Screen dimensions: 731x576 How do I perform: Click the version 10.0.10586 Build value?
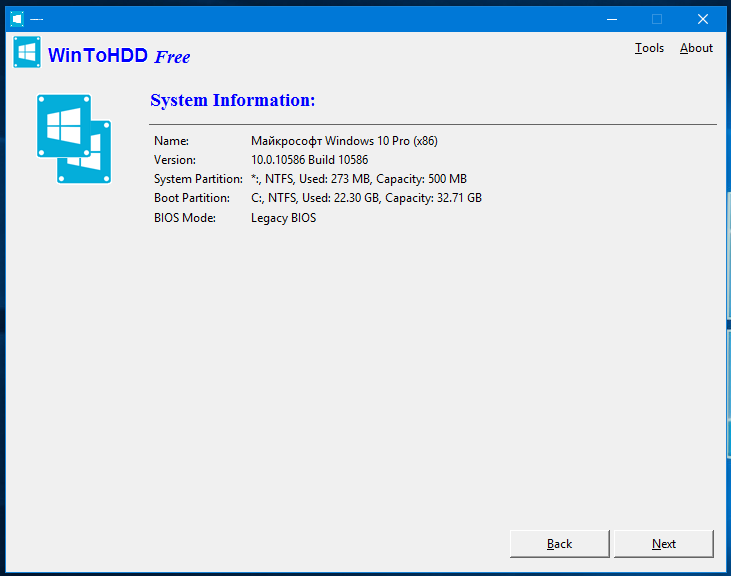pos(310,160)
